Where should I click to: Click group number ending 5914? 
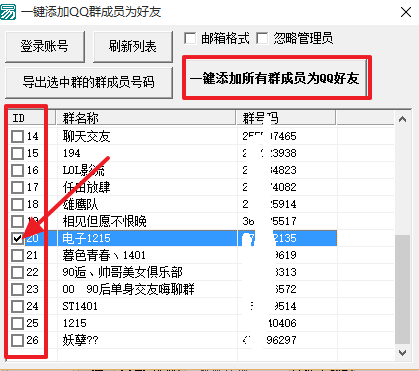(269, 204)
